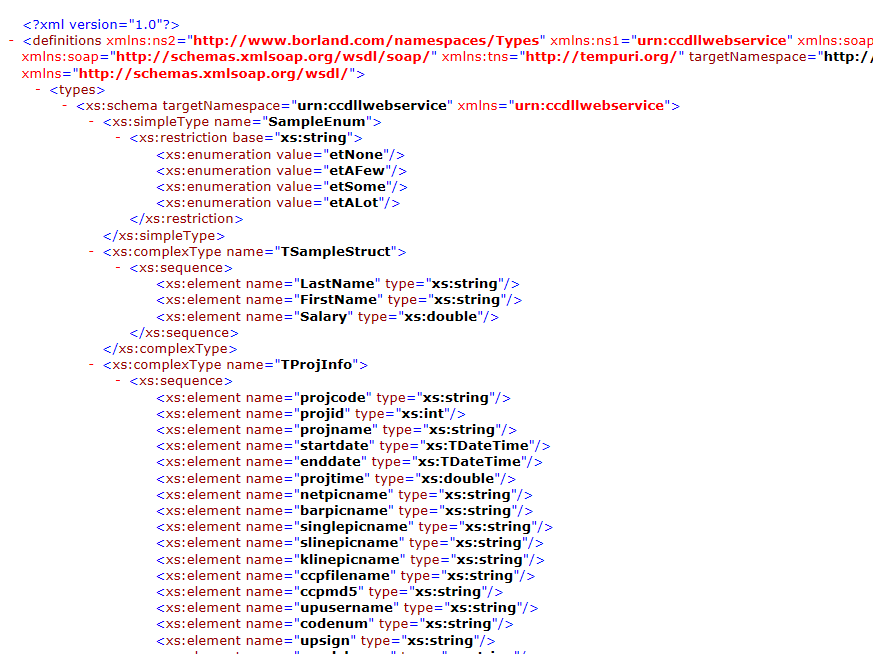Click the borland.com namespaces URL
873x654 pixels.
click(367, 41)
